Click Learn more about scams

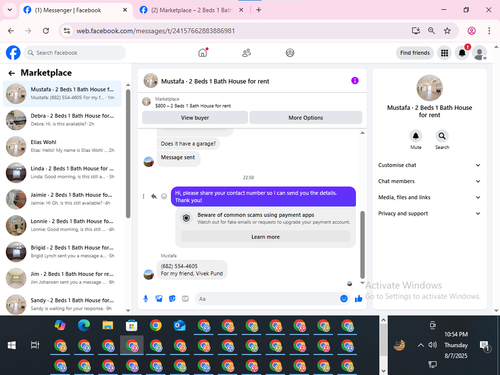(265, 237)
